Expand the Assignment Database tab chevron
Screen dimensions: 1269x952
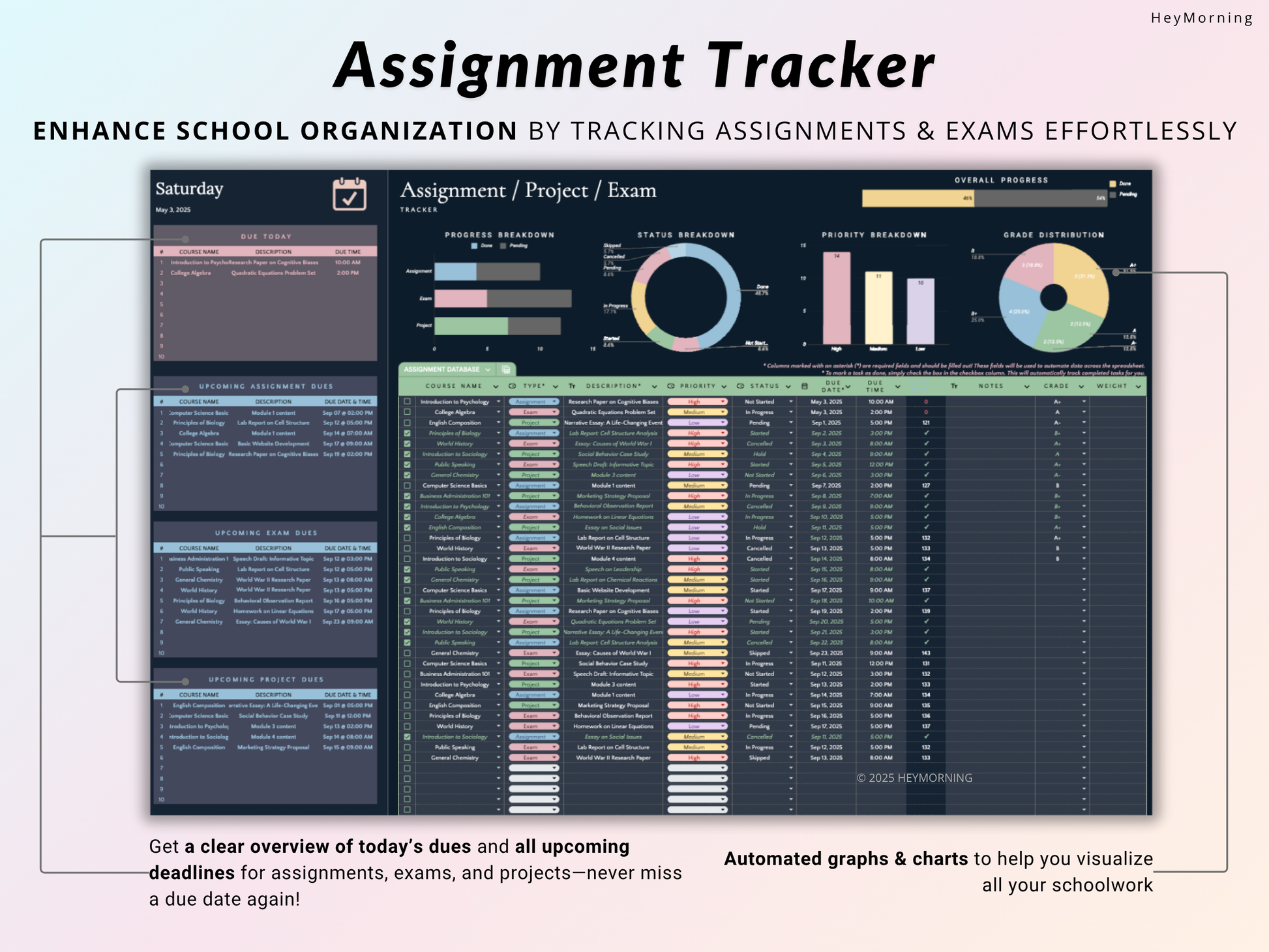coord(488,370)
